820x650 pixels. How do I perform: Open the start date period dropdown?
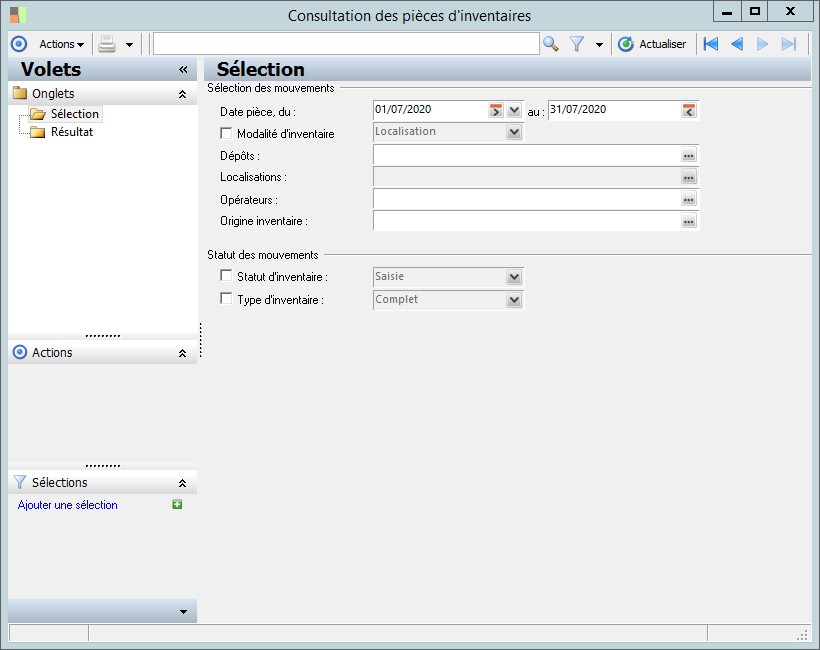click(515, 110)
